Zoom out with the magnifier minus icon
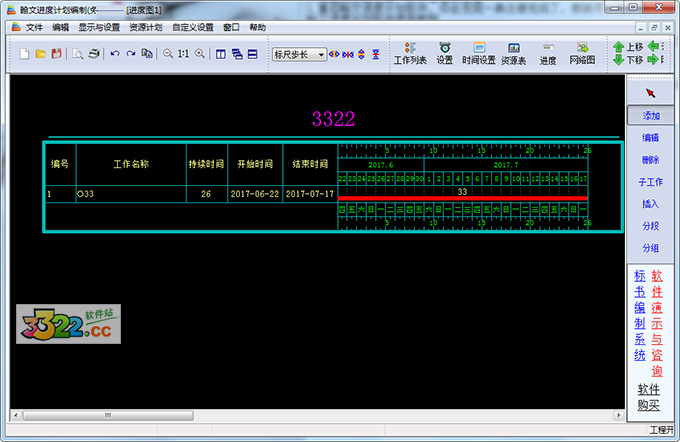680x442 pixels. 168,53
